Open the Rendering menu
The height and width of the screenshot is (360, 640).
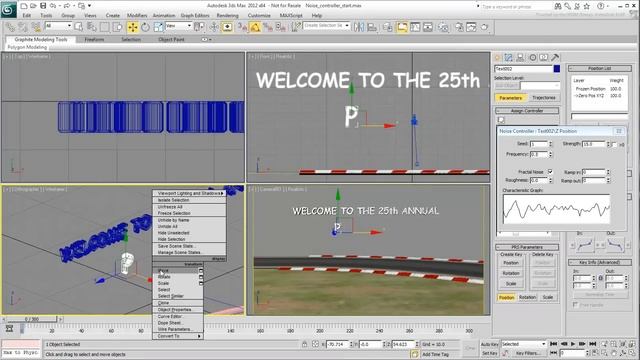pyautogui.click(x=227, y=16)
